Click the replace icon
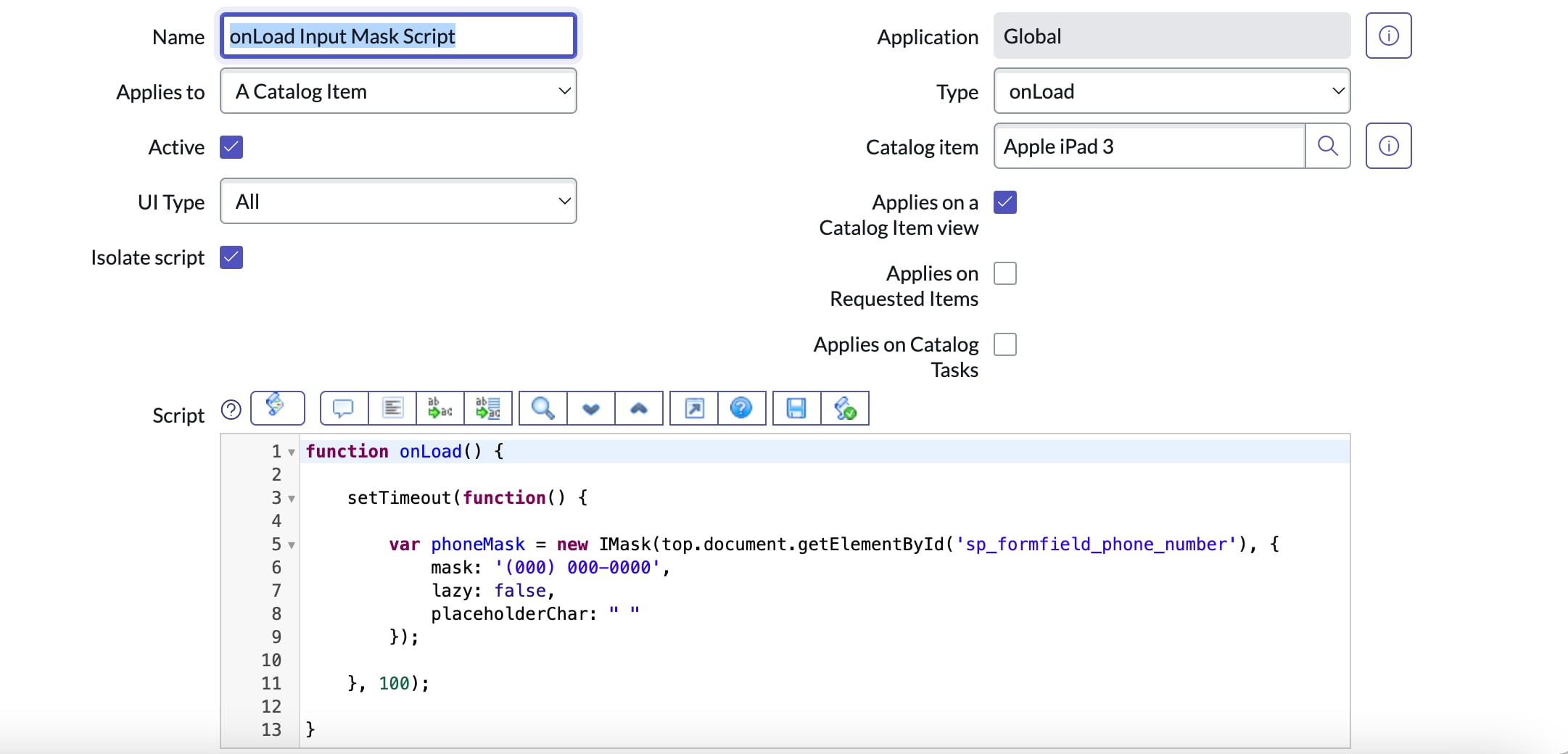The height and width of the screenshot is (754, 1568). coord(440,408)
